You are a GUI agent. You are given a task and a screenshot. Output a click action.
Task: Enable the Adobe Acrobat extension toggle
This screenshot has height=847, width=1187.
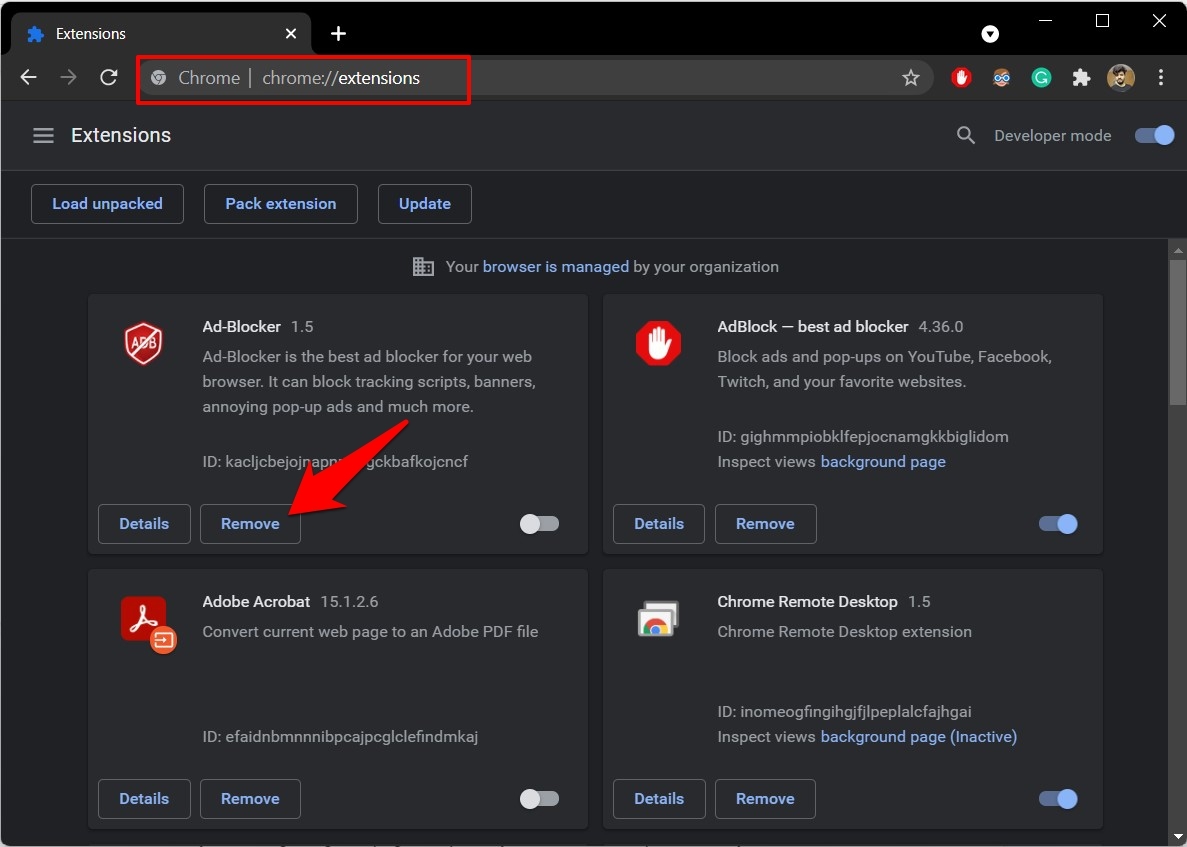coord(539,799)
